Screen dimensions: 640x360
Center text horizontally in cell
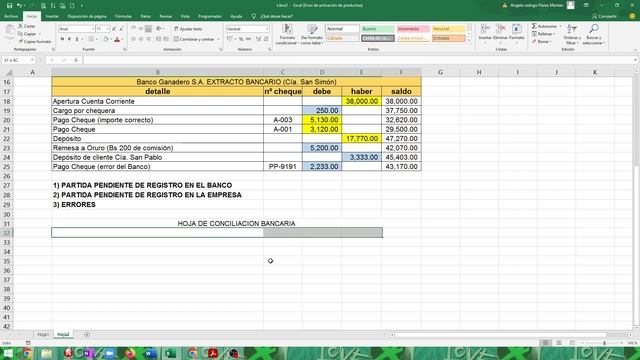point(141,39)
